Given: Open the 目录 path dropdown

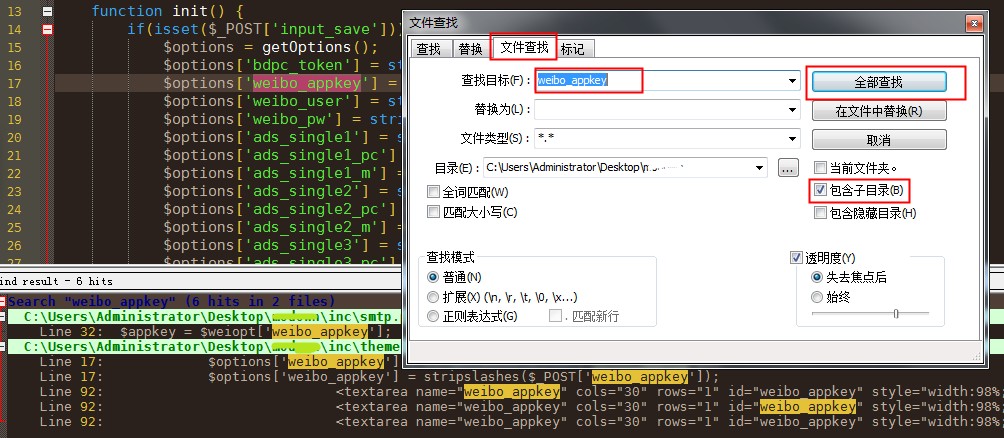Looking at the screenshot, I should coord(760,167).
